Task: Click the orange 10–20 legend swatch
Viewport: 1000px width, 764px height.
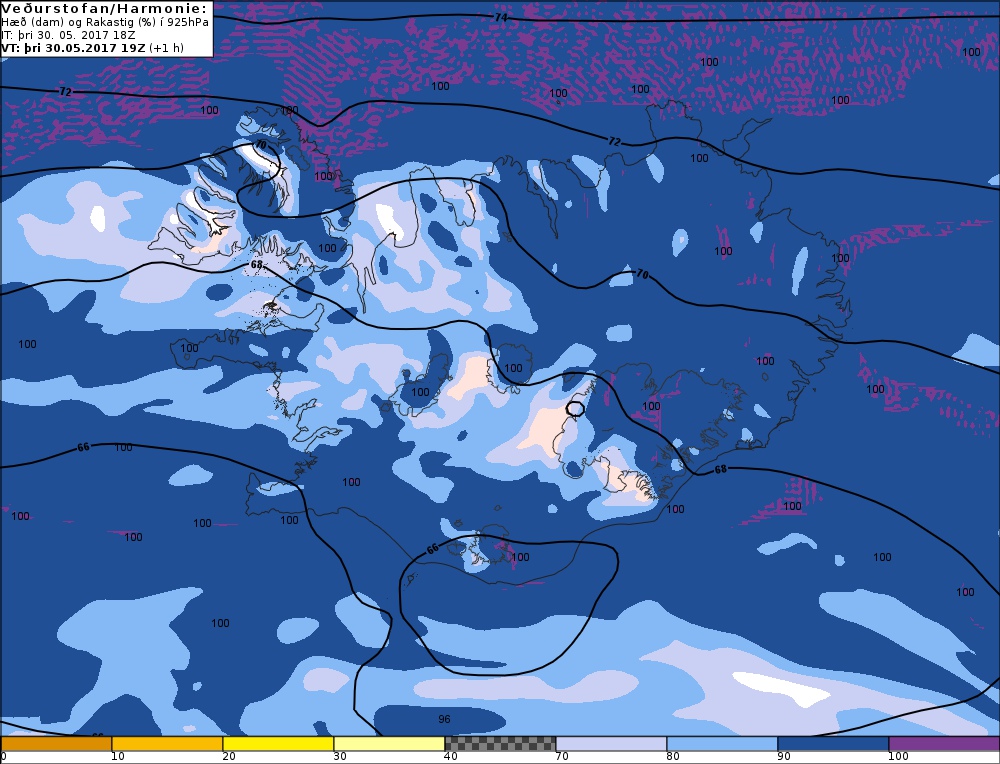Action: 167,744
